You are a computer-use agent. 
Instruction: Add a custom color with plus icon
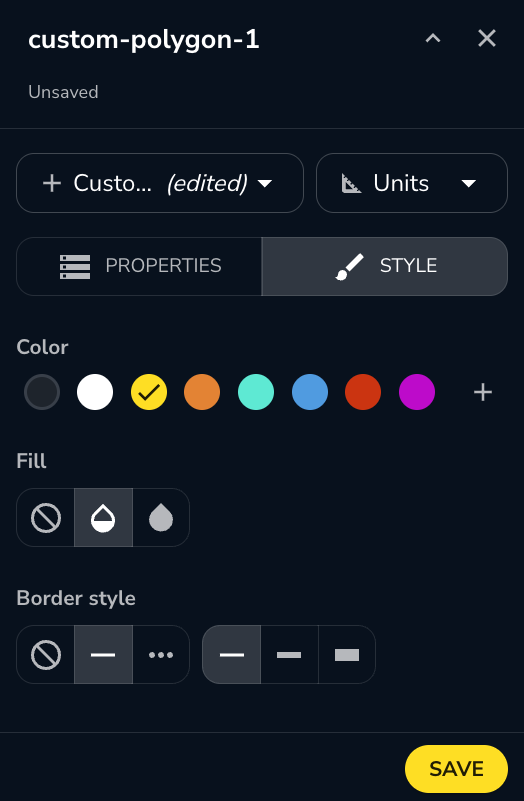483,392
